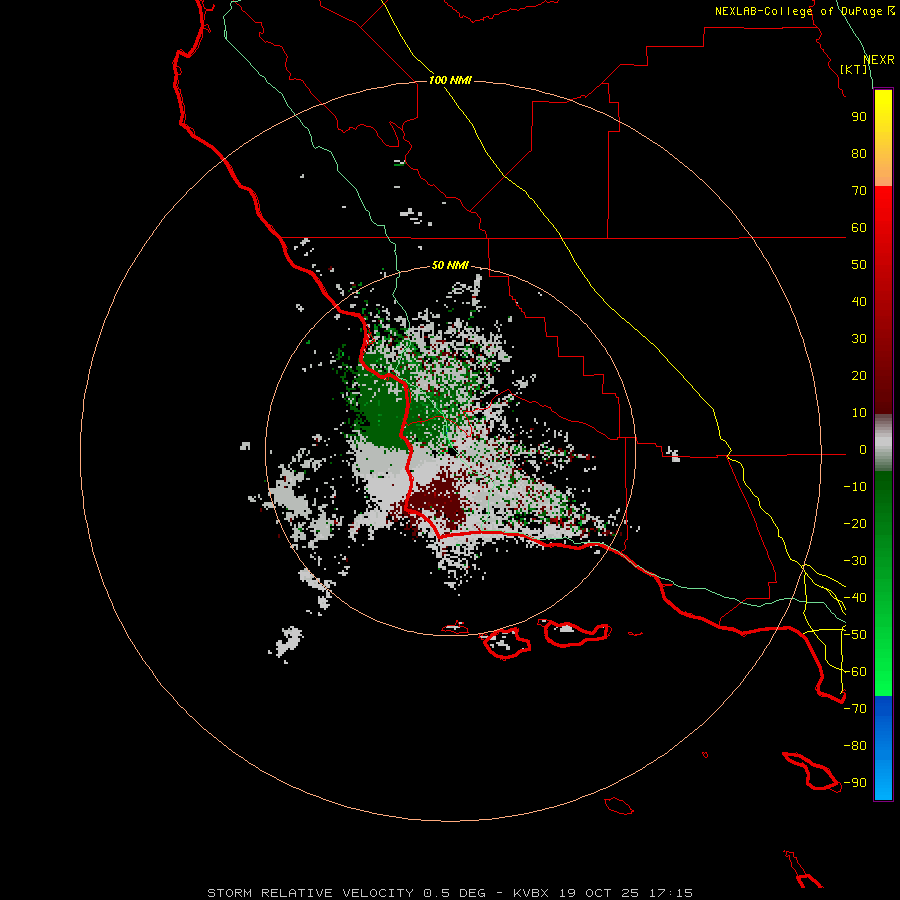
Task: Click the -20 value on velocity scale
Action: (x=855, y=524)
